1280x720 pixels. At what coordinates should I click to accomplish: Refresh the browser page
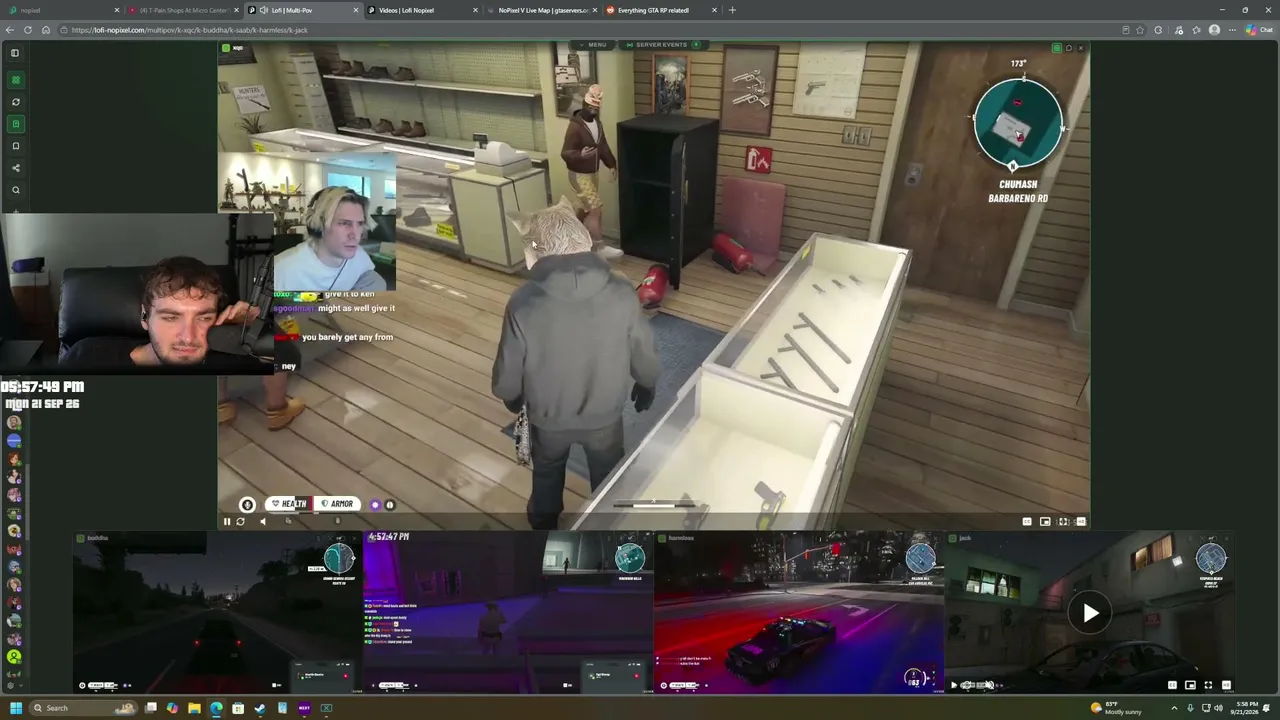28,30
